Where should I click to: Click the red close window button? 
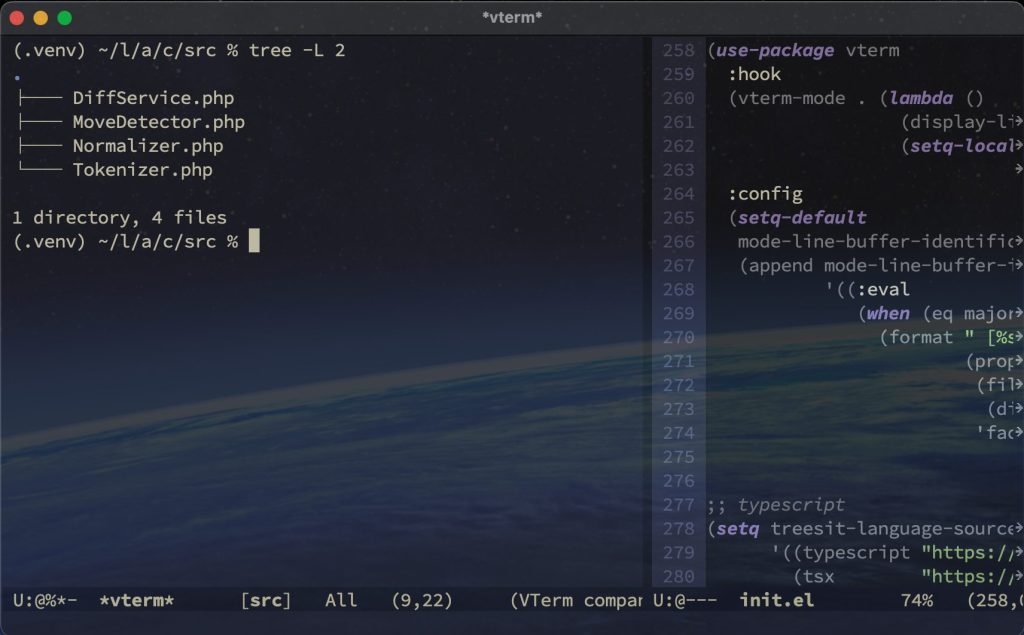tap(17, 18)
